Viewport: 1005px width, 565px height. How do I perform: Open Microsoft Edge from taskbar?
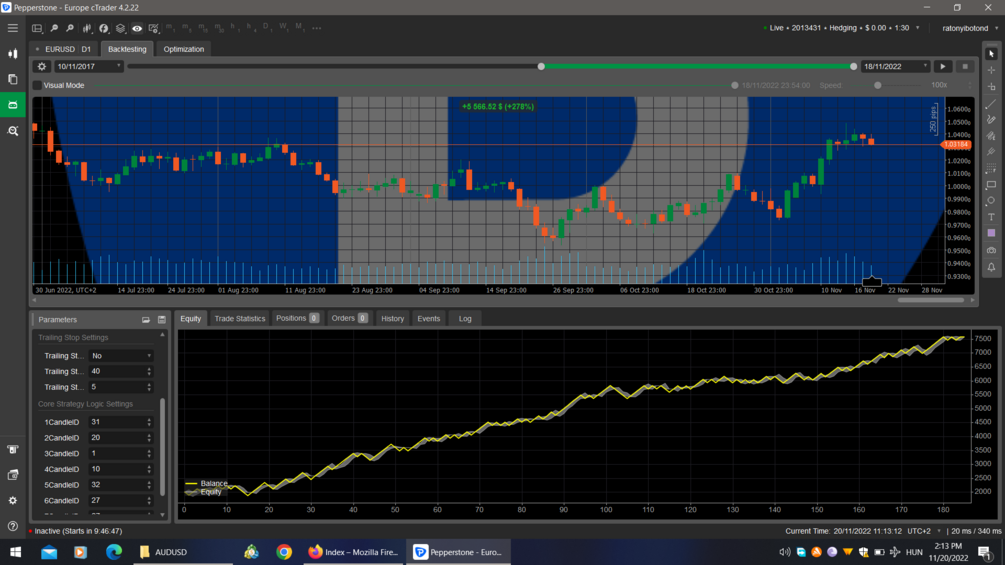coord(114,552)
